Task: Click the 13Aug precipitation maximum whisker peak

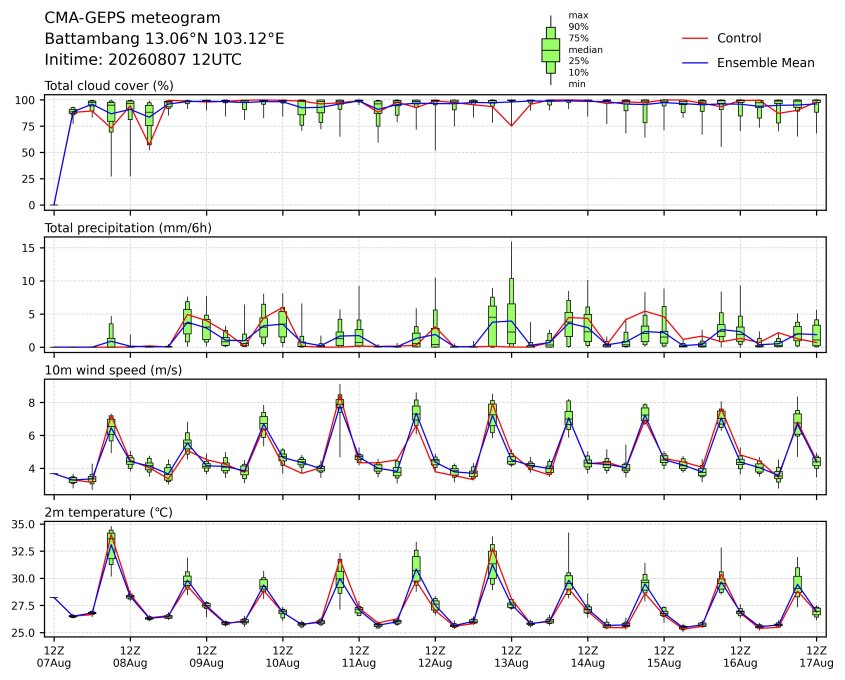Action: (511, 242)
